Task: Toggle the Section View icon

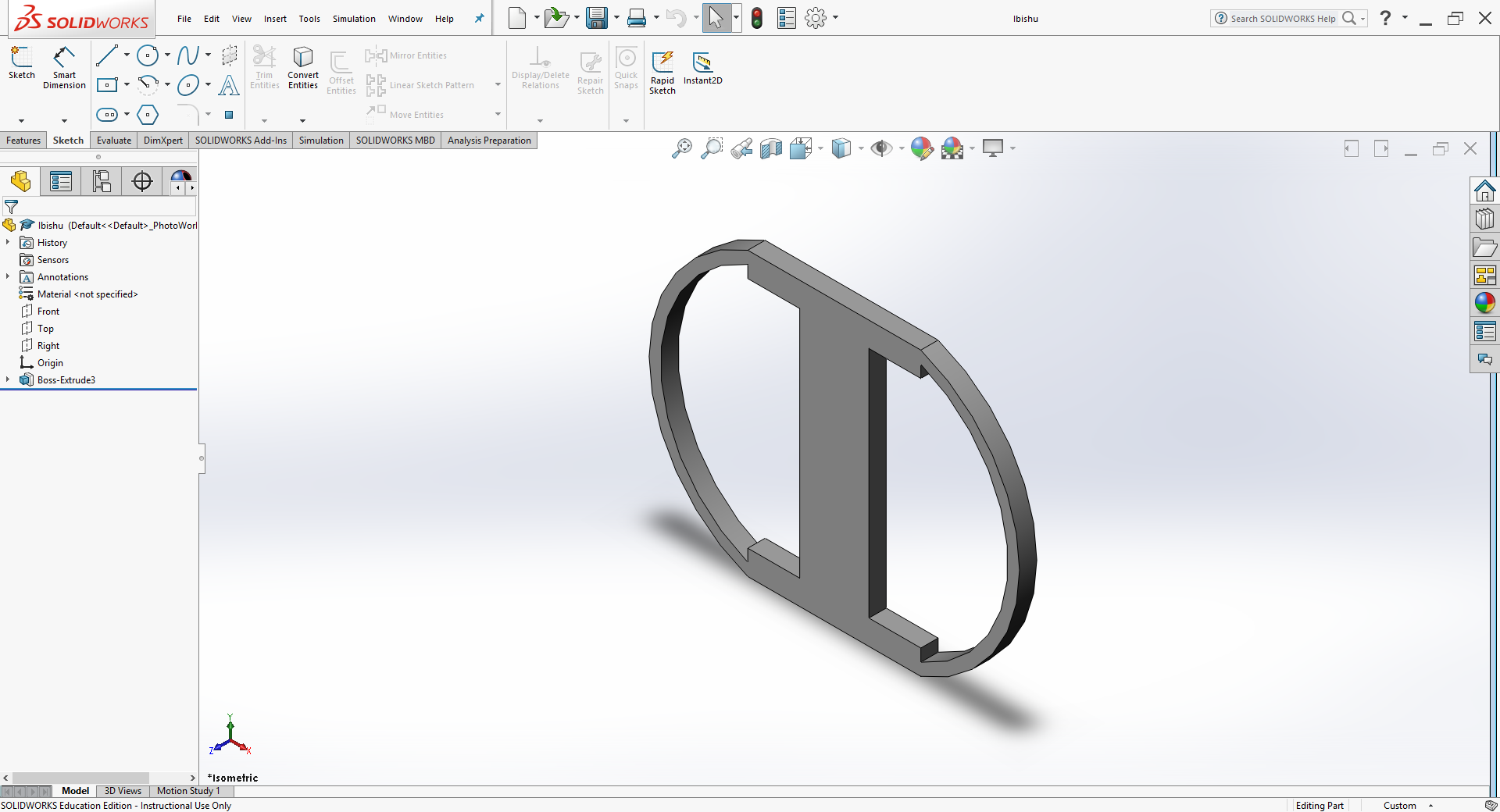Action: point(771,148)
